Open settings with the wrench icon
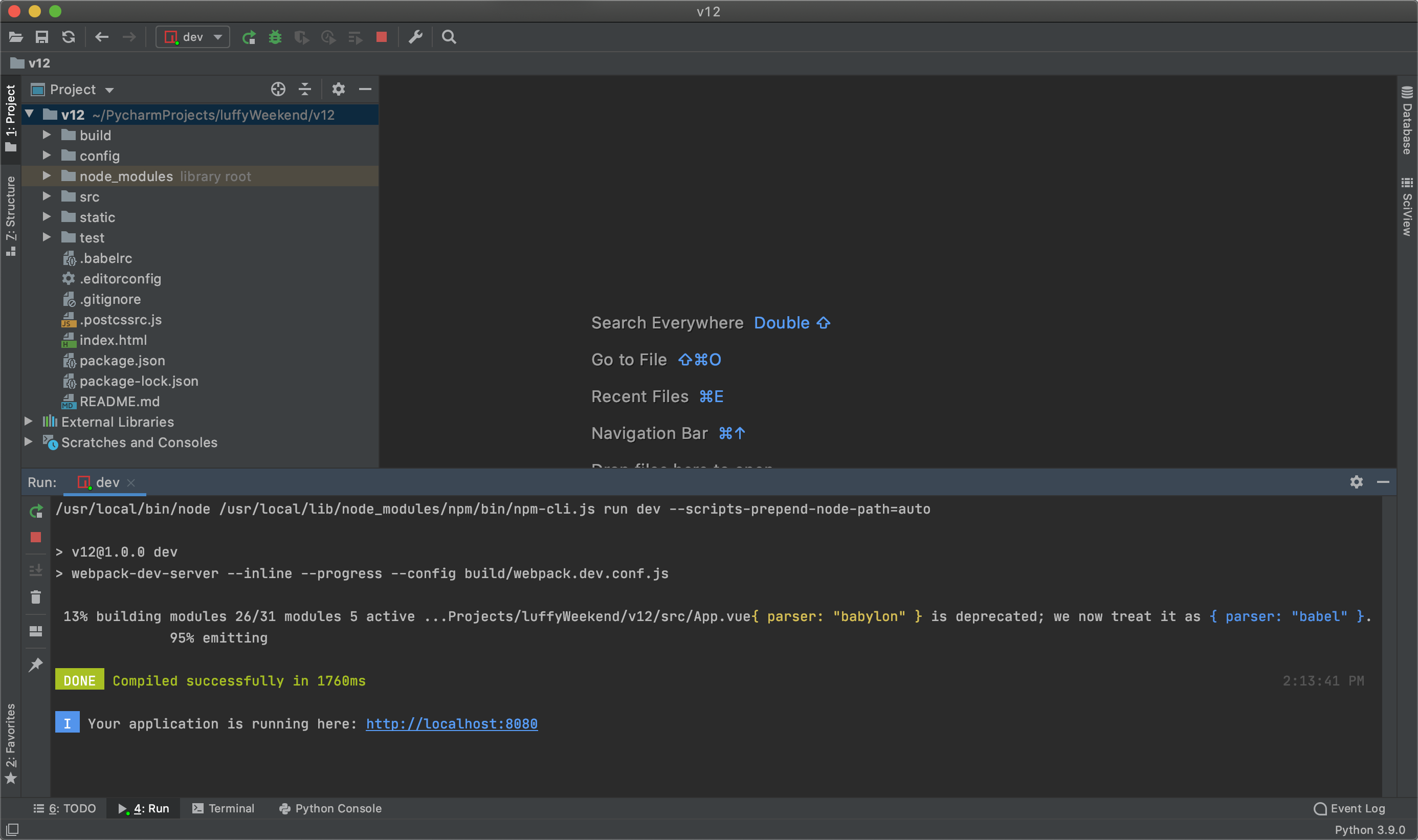 pyautogui.click(x=416, y=37)
